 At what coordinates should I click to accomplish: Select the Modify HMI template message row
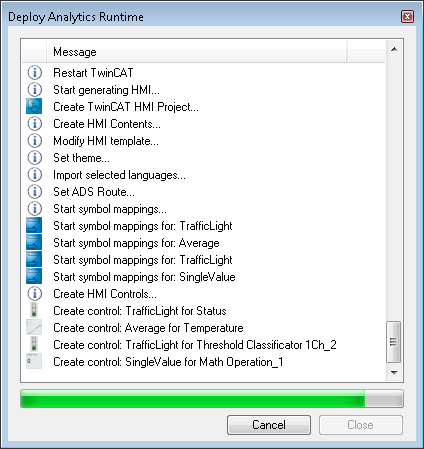203,141
